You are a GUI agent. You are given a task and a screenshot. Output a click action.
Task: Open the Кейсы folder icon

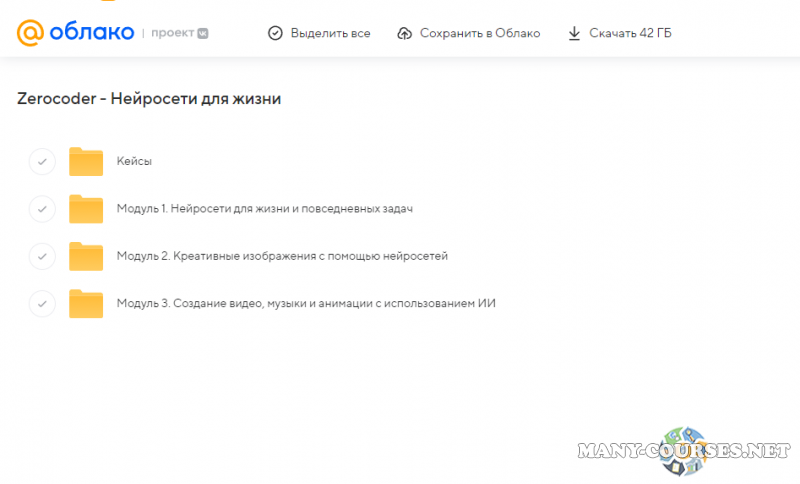click(86, 161)
